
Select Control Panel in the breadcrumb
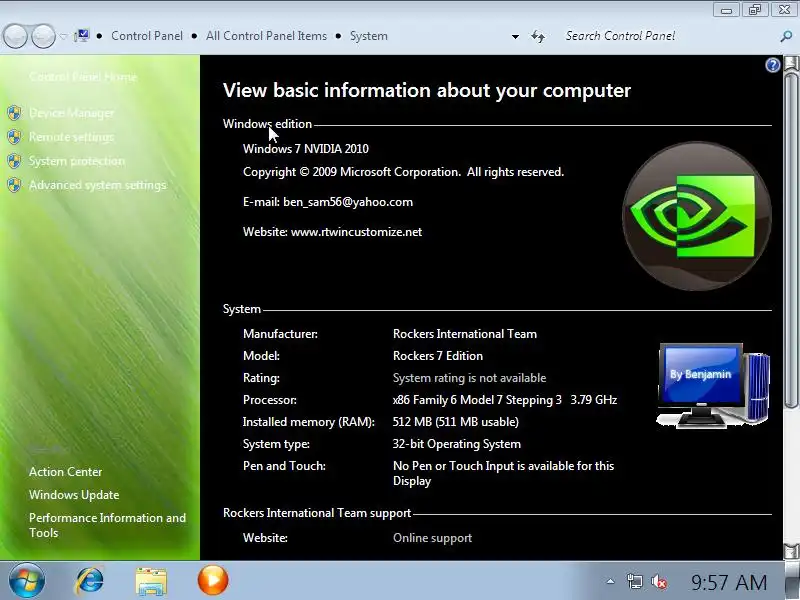146,36
